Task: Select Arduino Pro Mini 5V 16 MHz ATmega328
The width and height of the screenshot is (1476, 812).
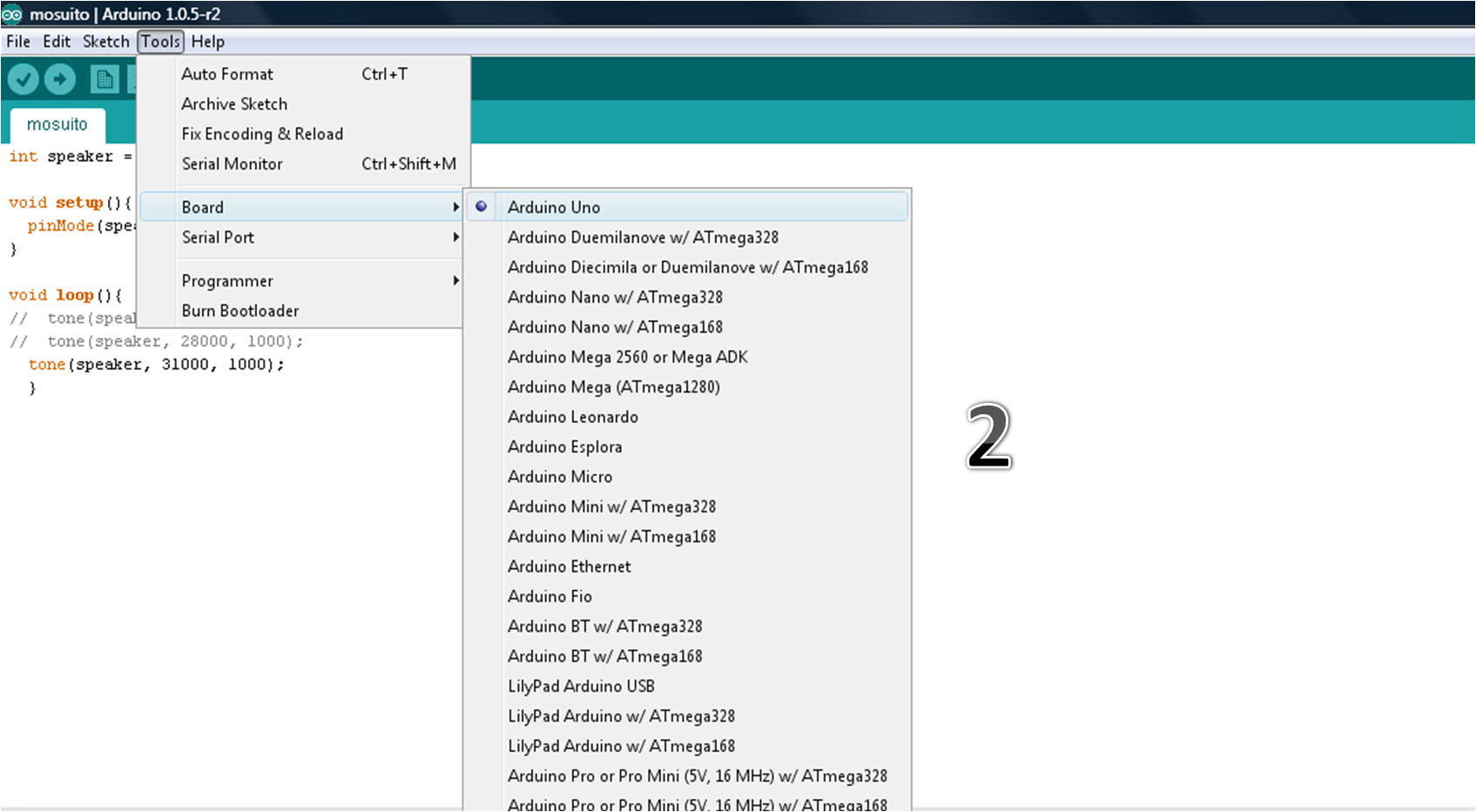Action: pyautogui.click(x=688, y=775)
